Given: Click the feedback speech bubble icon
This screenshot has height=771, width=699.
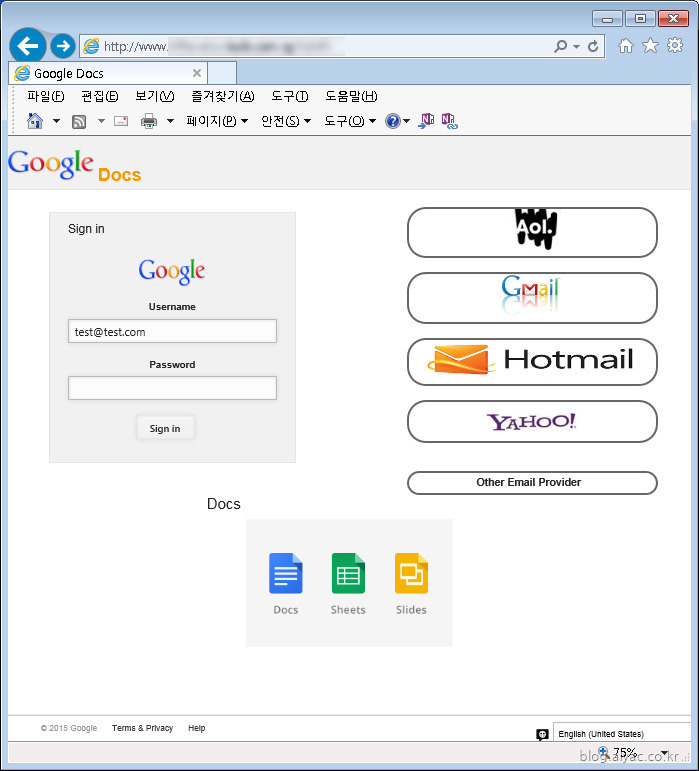Looking at the screenshot, I should (542, 734).
